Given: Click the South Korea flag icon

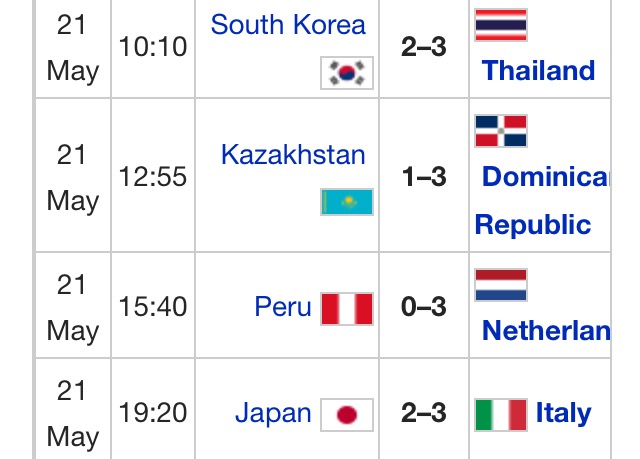Looking at the screenshot, I should pyautogui.click(x=347, y=73).
